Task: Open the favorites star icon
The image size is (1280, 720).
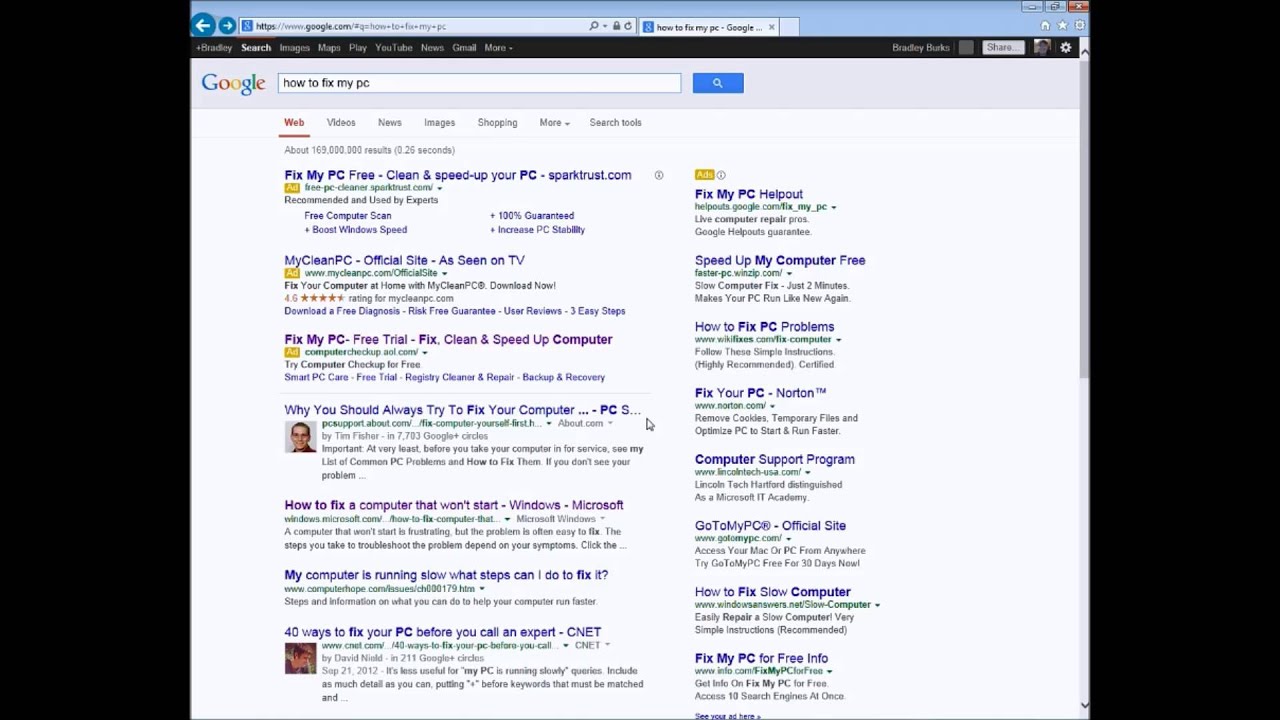Action: coord(1062,25)
